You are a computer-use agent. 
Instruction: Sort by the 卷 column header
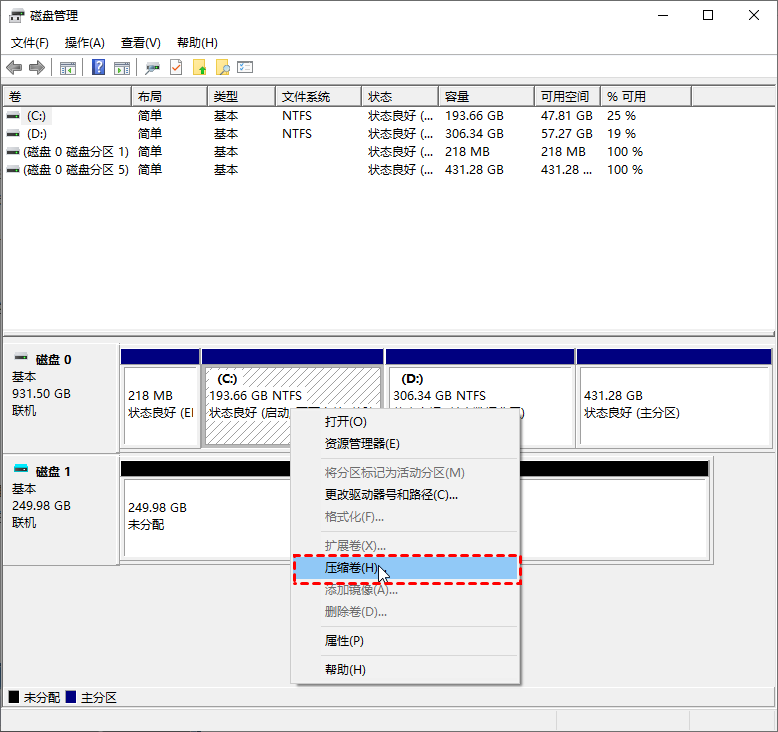click(67, 96)
